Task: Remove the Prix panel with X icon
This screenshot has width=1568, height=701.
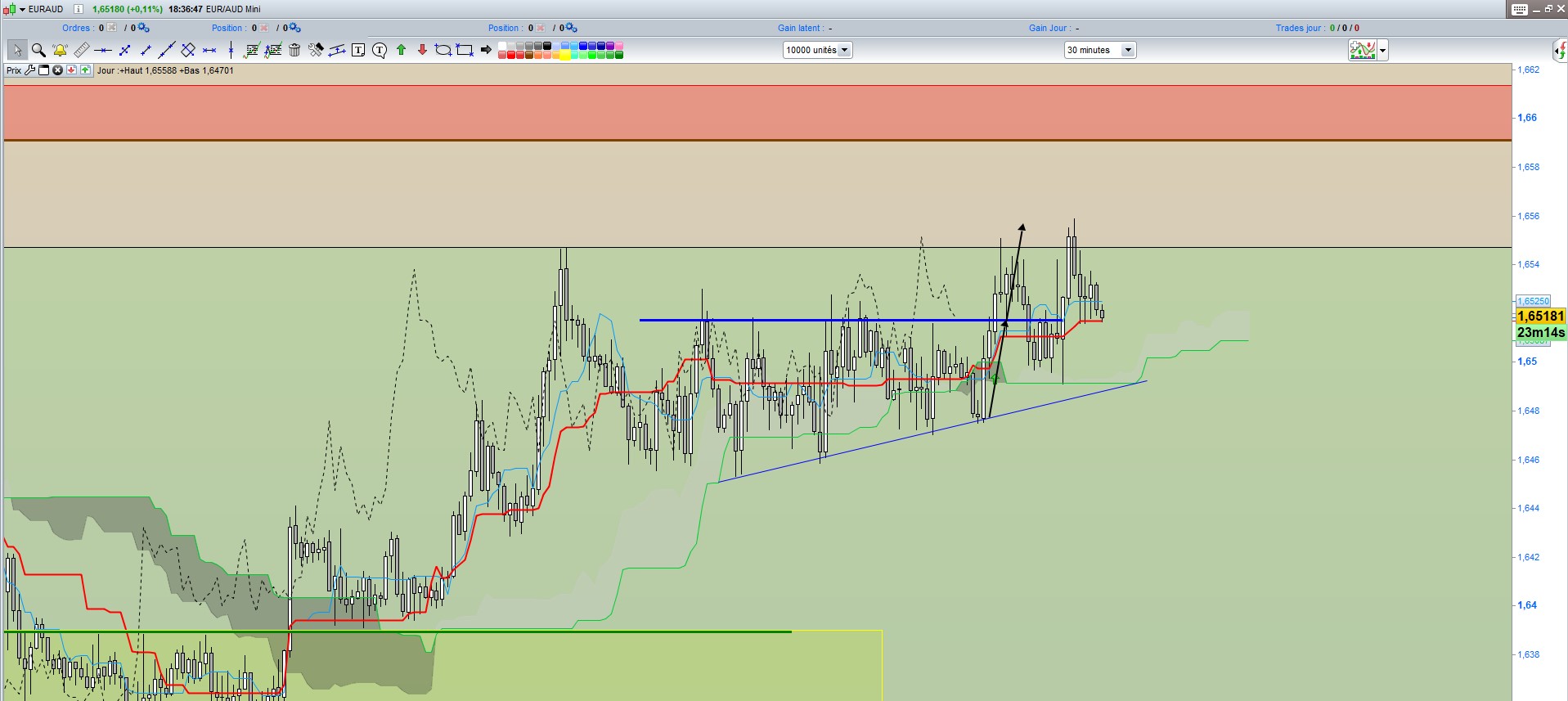Action: (x=57, y=70)
